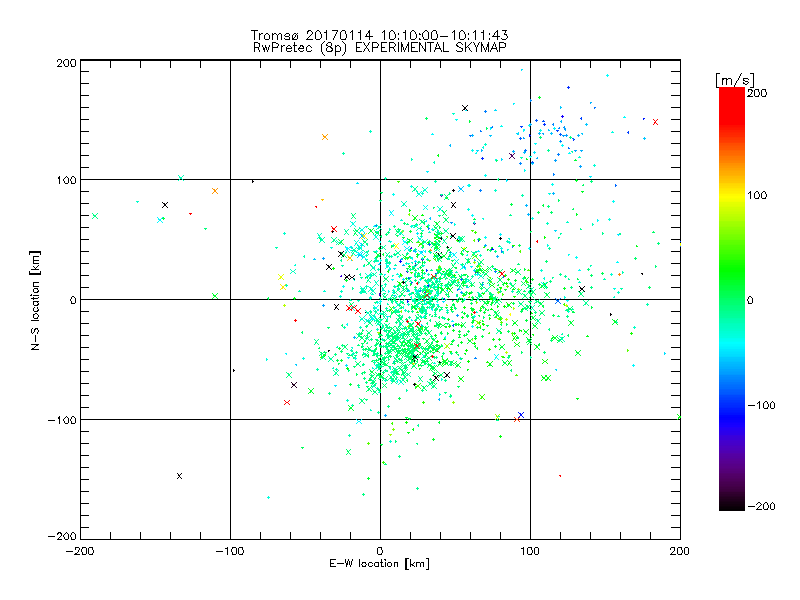The width and height of the screenshot is (800, 600).
Task: Click the N-S axis tick label '-200'
Action: click(62, 536)
